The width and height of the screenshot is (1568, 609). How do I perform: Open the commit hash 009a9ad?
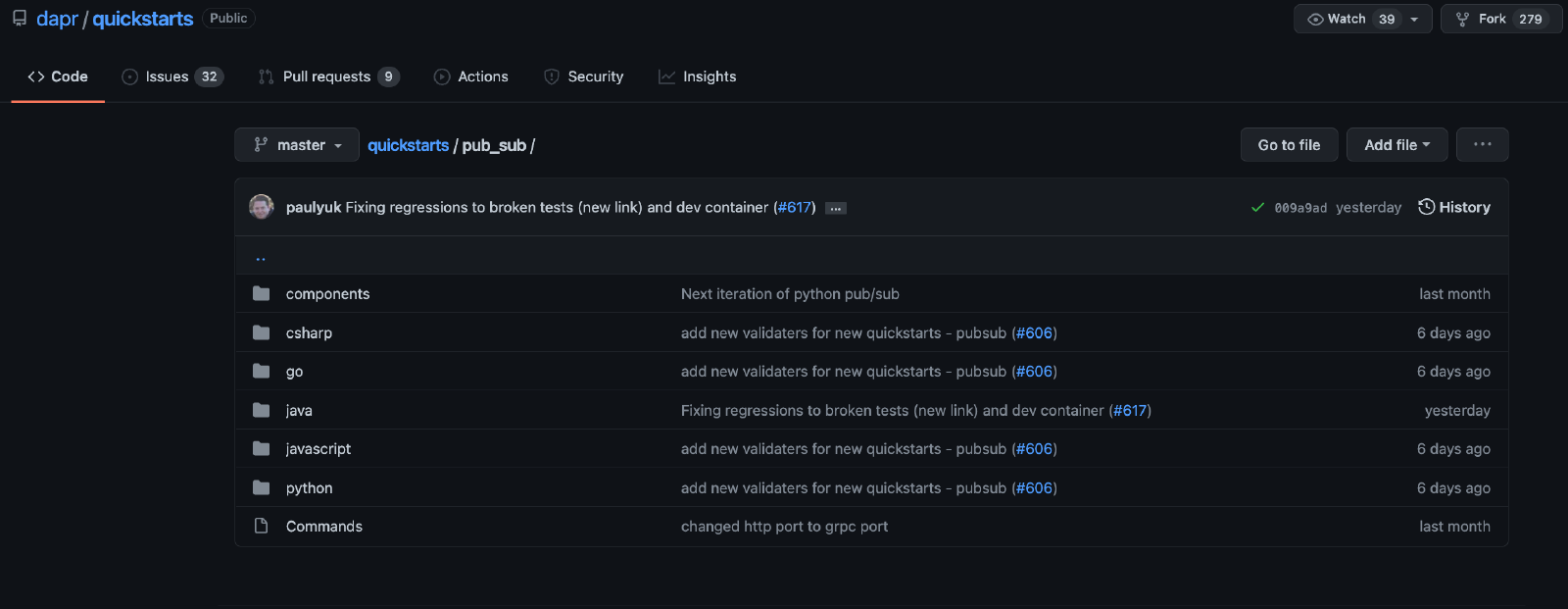[1300, 208]
